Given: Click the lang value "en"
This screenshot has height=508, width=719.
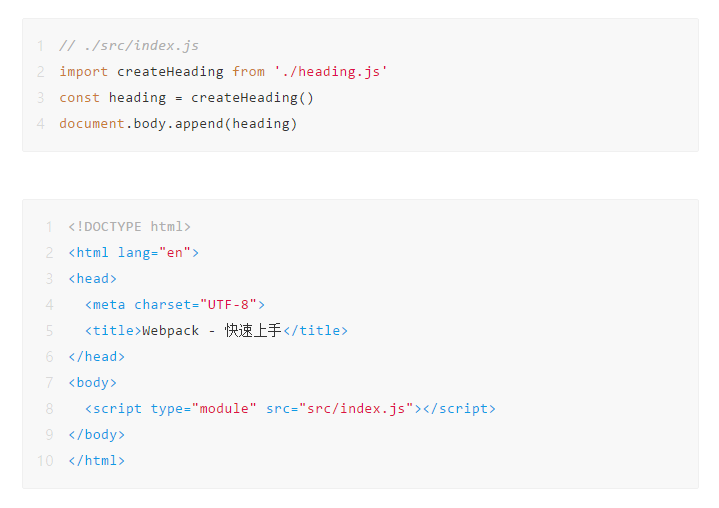Looking at the screenshot, I should pos(175,253).
